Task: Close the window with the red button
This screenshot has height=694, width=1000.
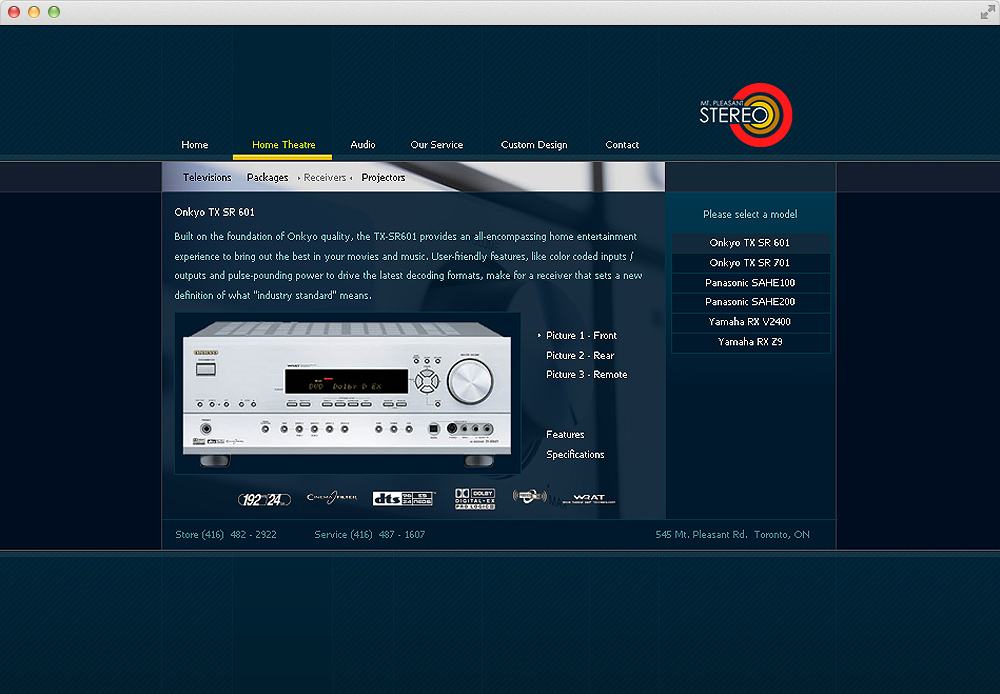Action: [14, 12]
